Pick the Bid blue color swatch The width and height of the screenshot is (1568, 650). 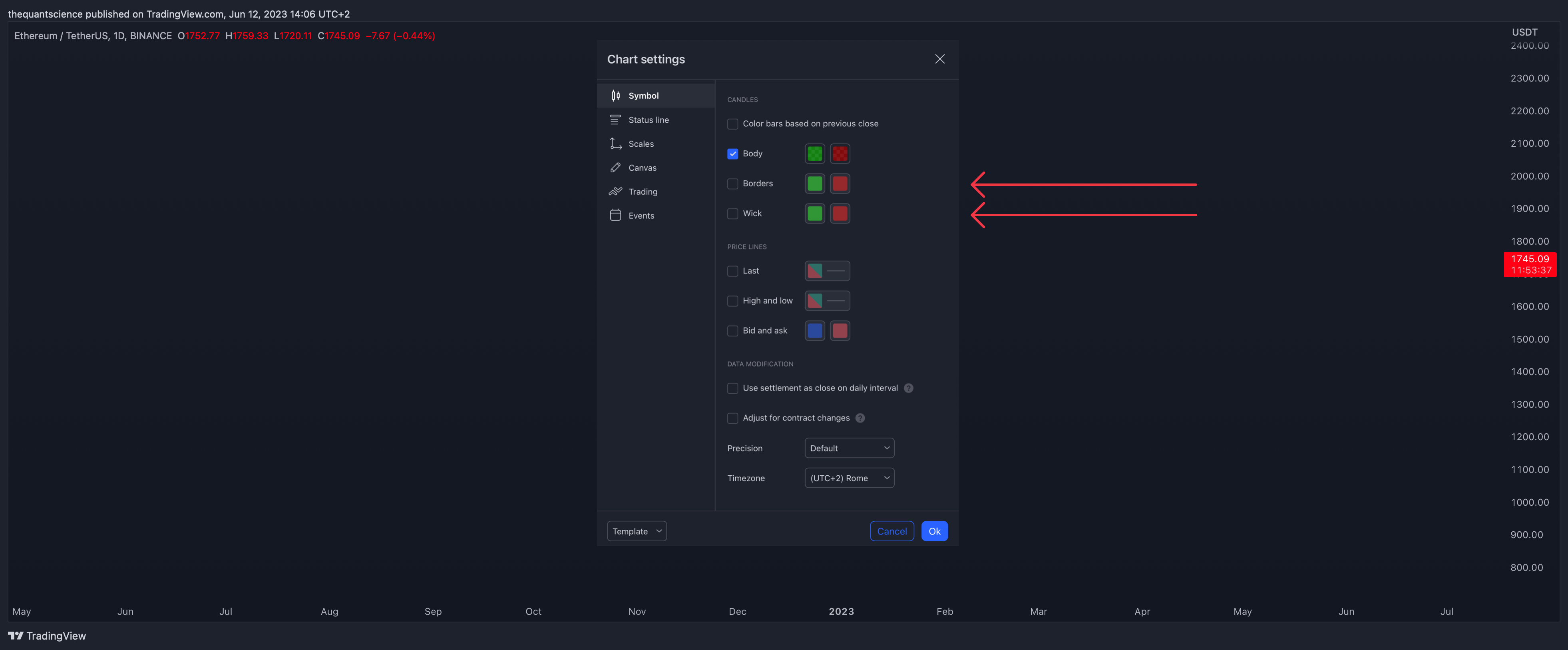point(814,331)
